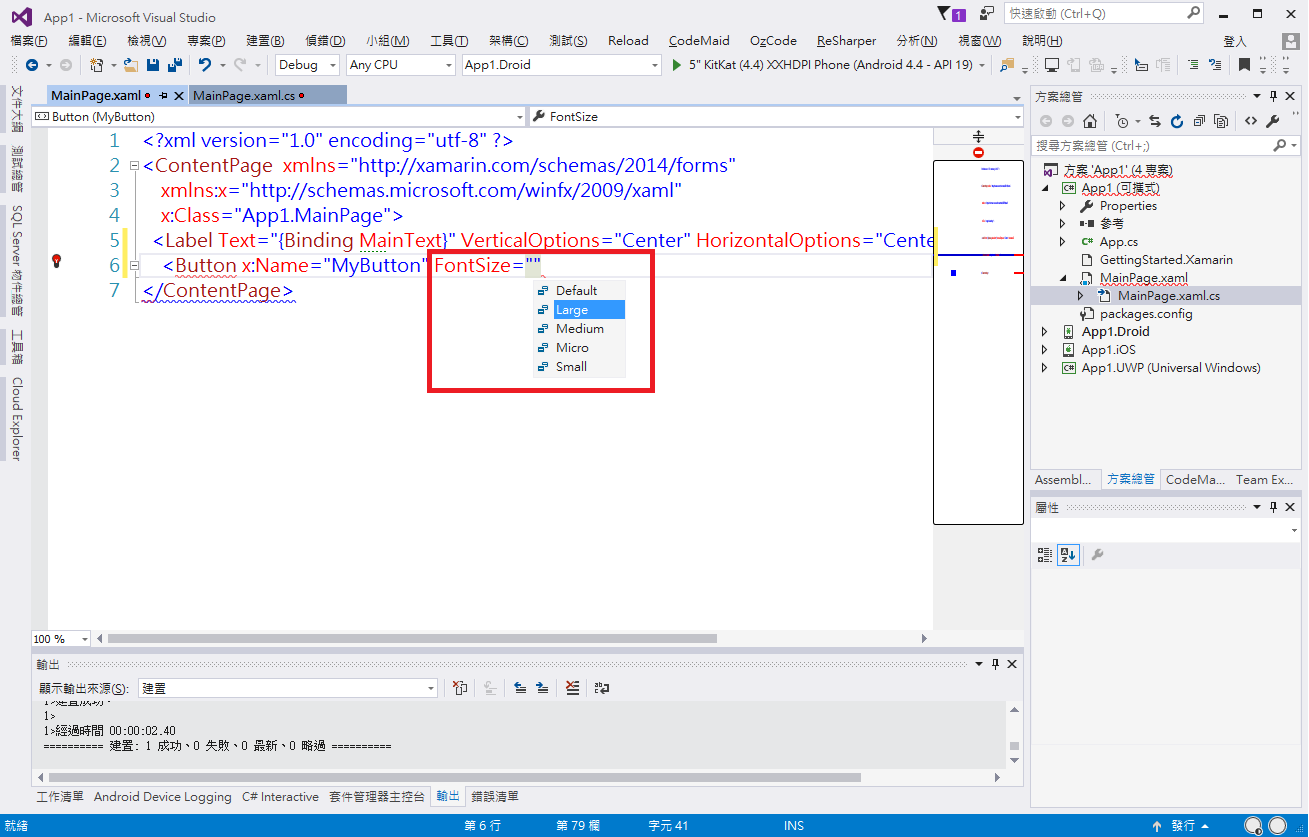Screen dimensions: 1309x837
Task: Refresh Solution Explorer with circular arrow icon
Action: (1177, 121)
